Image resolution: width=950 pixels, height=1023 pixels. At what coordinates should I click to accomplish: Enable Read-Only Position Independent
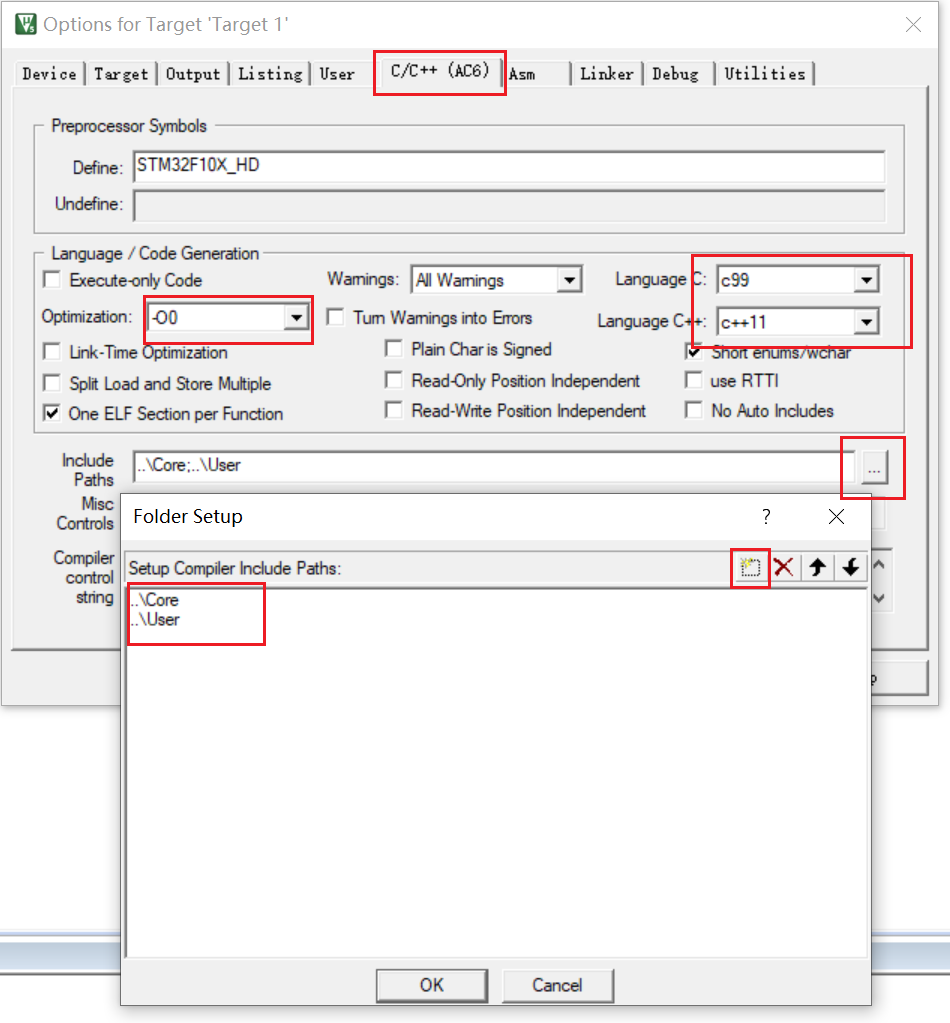click(x=393, y=380)
